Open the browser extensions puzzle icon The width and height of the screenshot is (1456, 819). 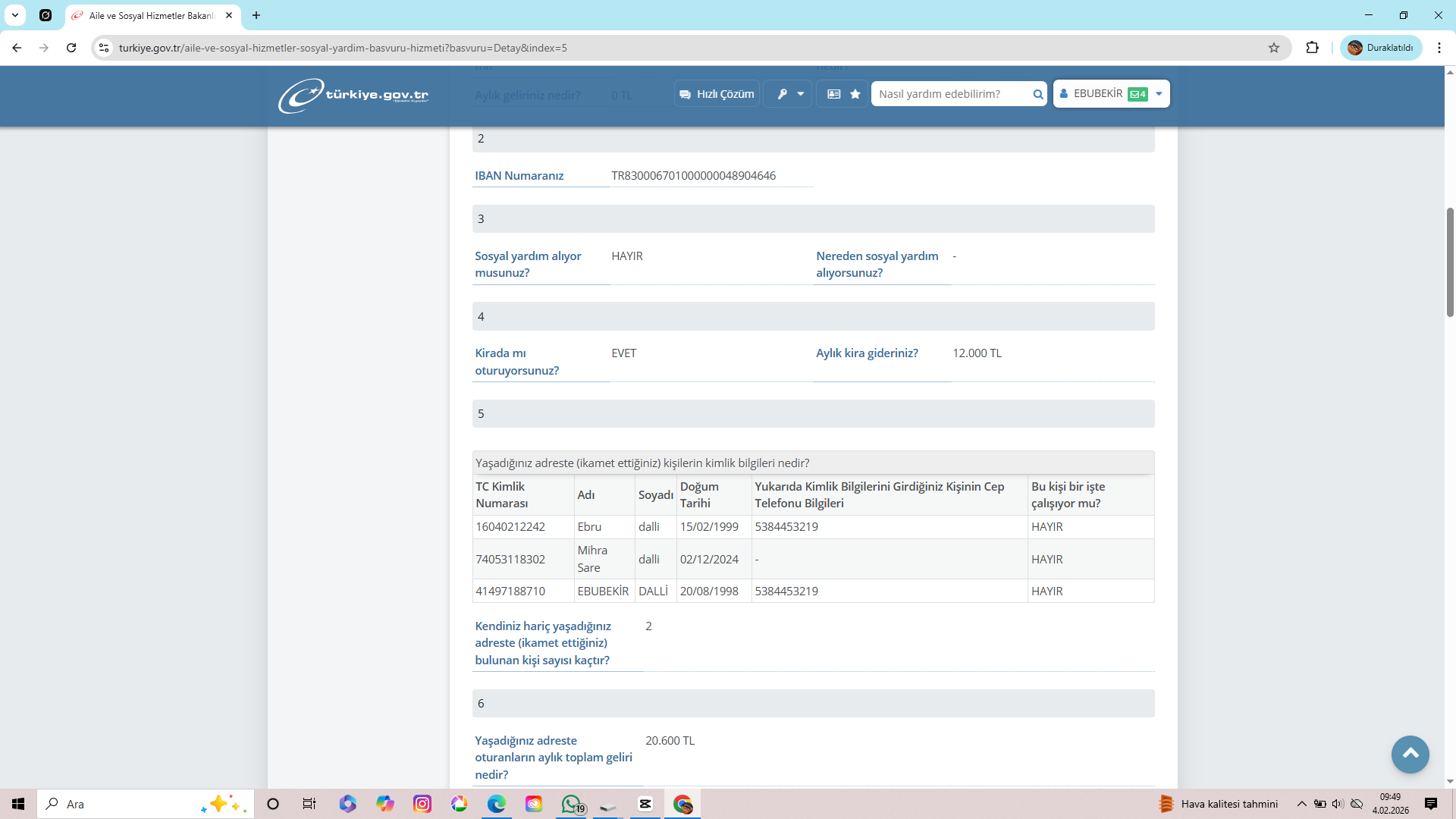click(1312, 48)
